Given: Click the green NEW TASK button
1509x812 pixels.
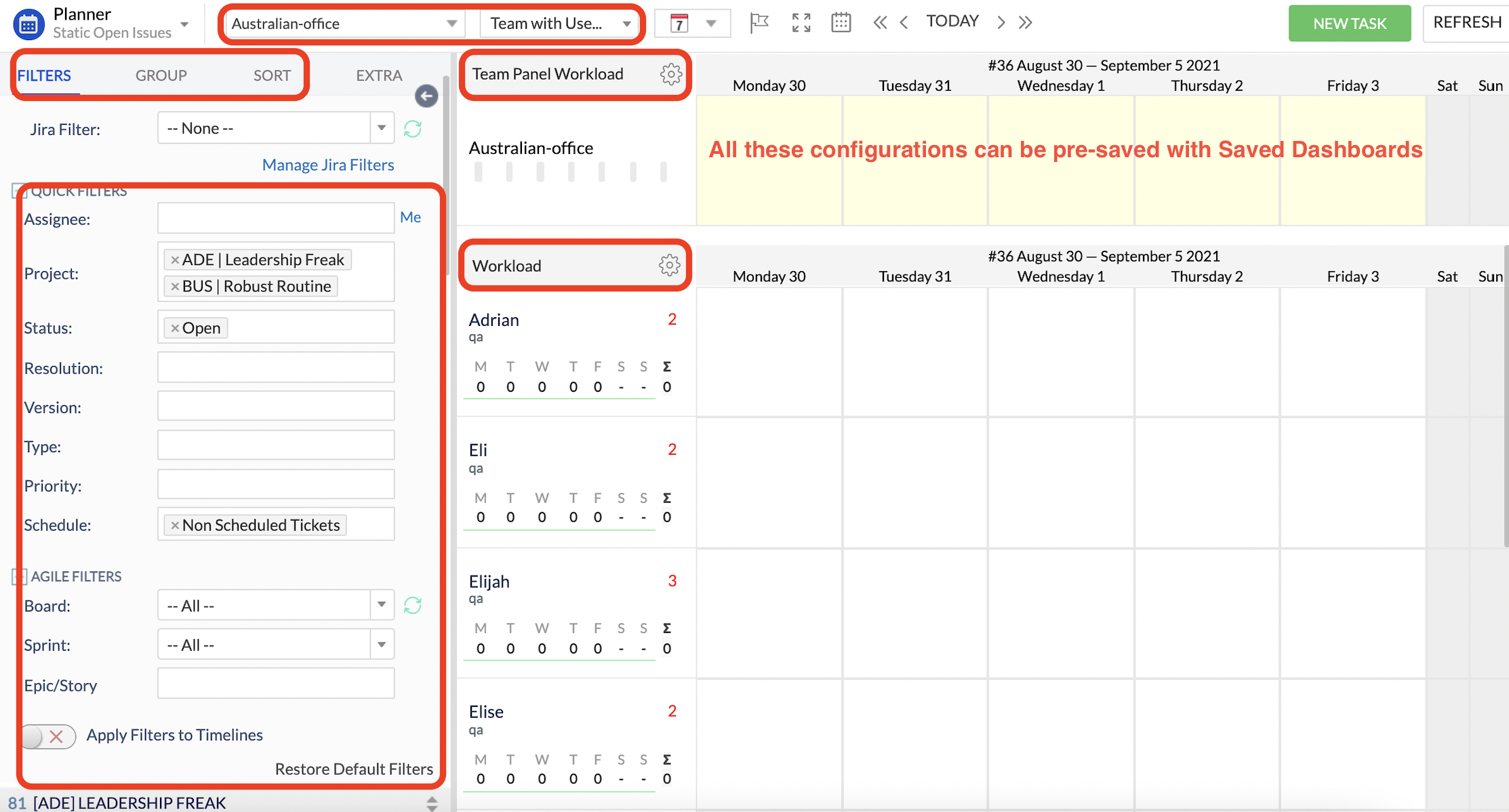Looking at the screenshot, I should 1349,24.
